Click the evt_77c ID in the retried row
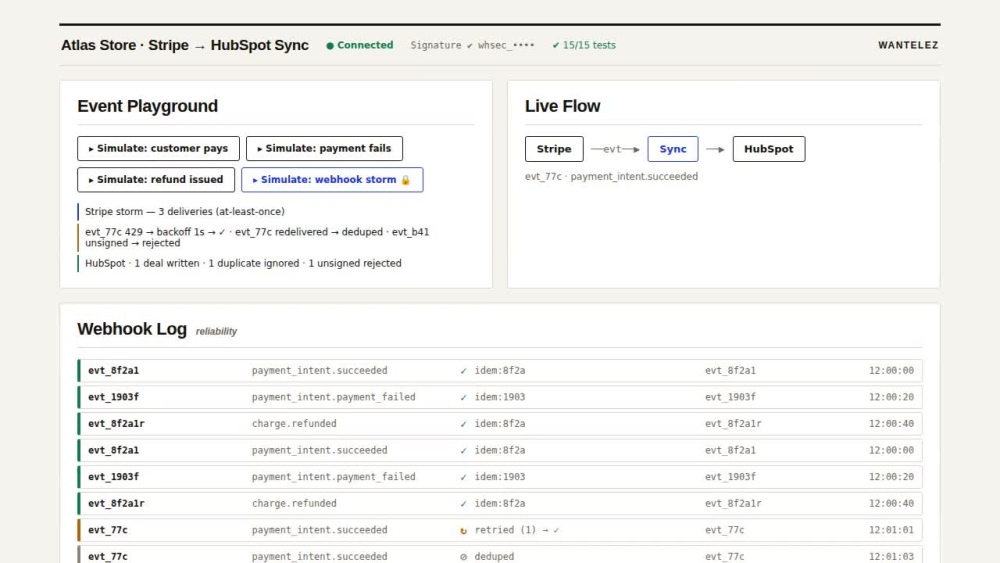Viewport: 1000px width, 563px height. (108, 530)
